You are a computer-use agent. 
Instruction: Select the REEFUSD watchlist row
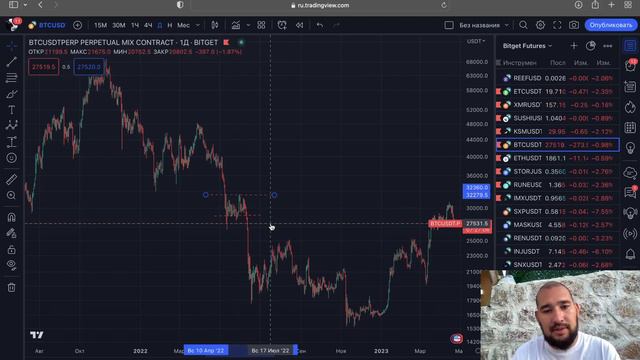pos(558,78)
